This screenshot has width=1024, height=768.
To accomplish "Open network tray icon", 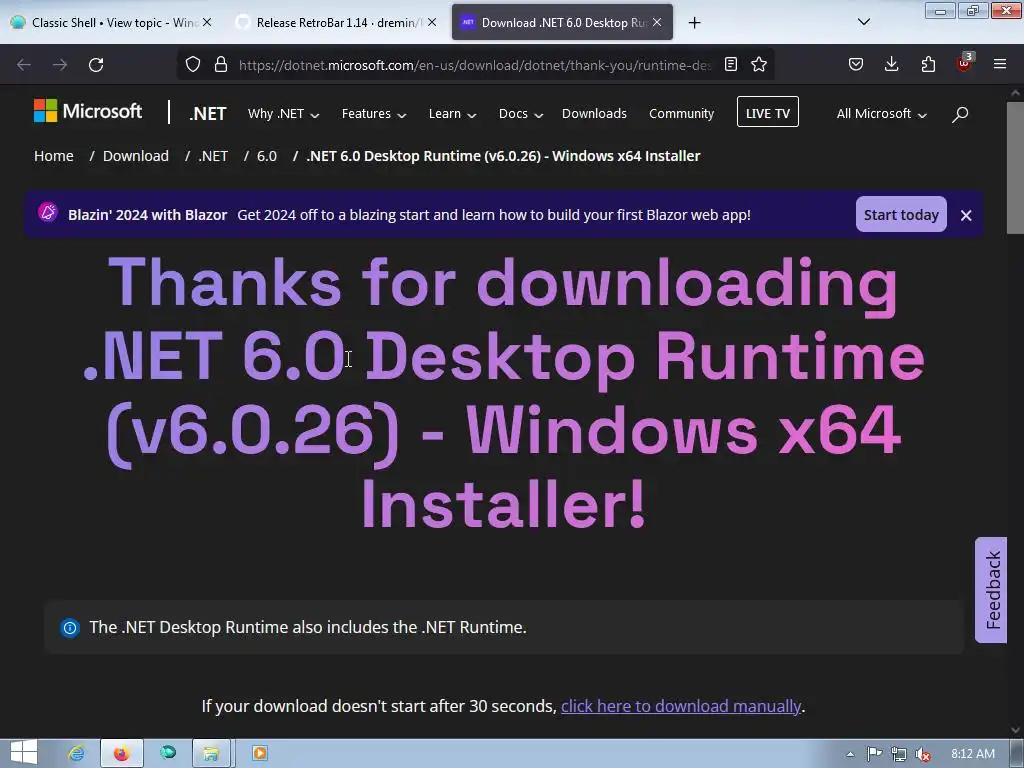I will (899, 754).
